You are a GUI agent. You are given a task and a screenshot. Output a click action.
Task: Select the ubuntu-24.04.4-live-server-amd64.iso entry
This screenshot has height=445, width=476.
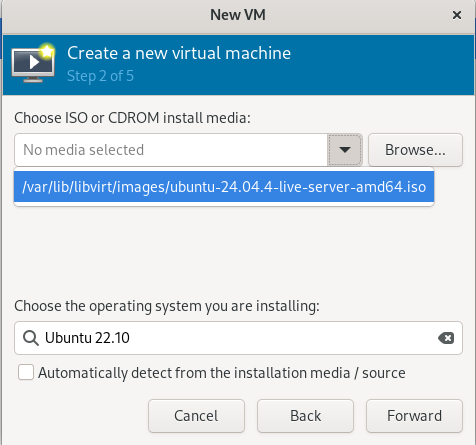tap(224, 187)
